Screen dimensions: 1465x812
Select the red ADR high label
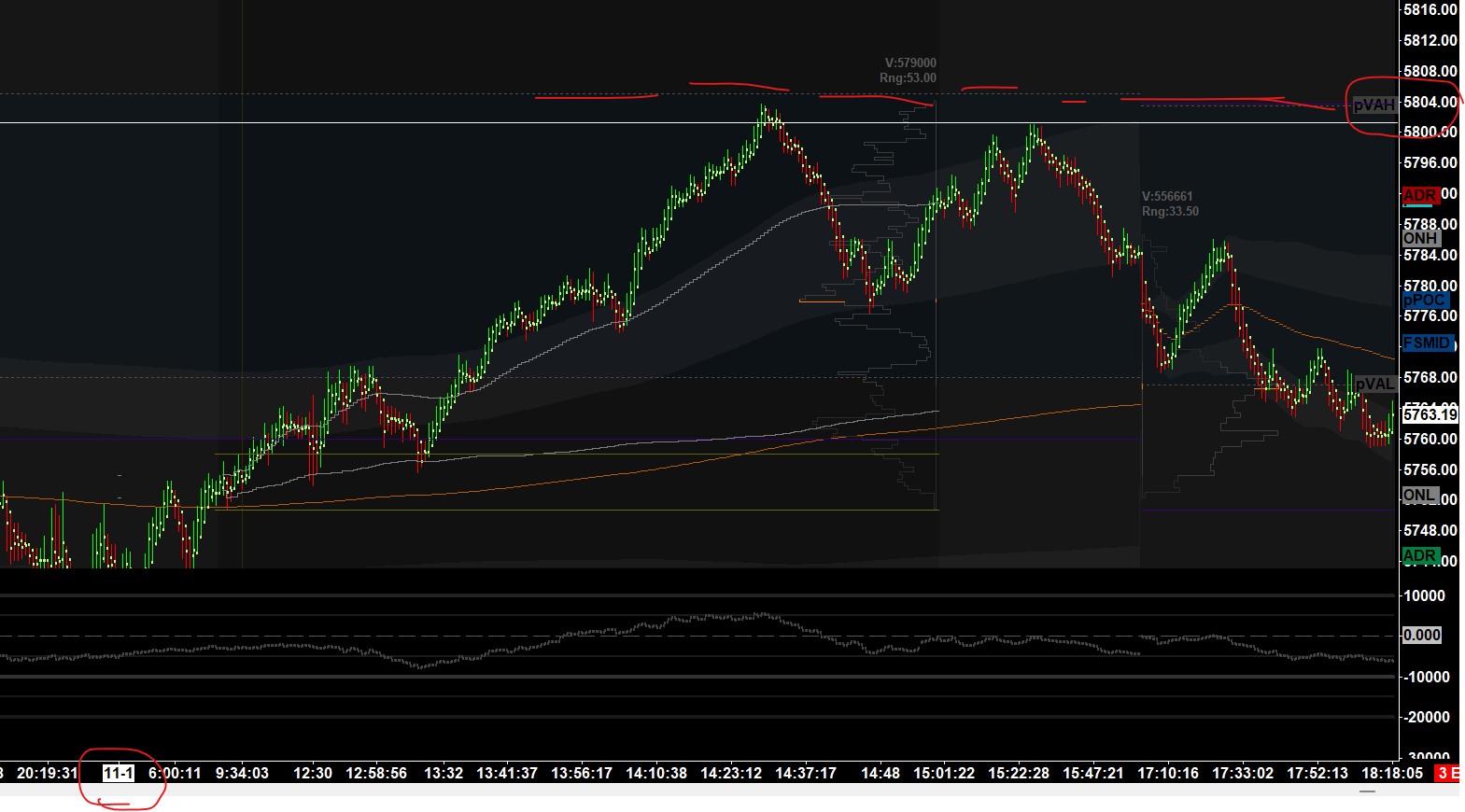[1420, 195]
